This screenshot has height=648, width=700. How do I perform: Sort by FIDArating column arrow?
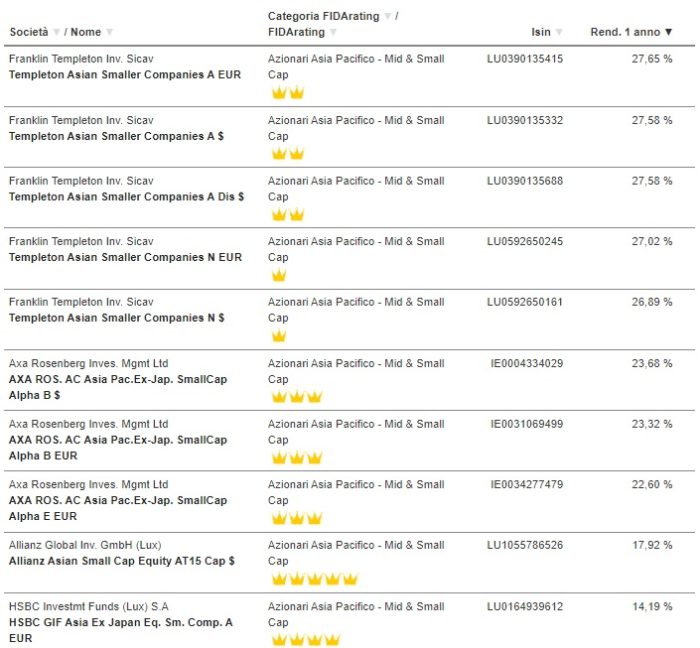333,32
